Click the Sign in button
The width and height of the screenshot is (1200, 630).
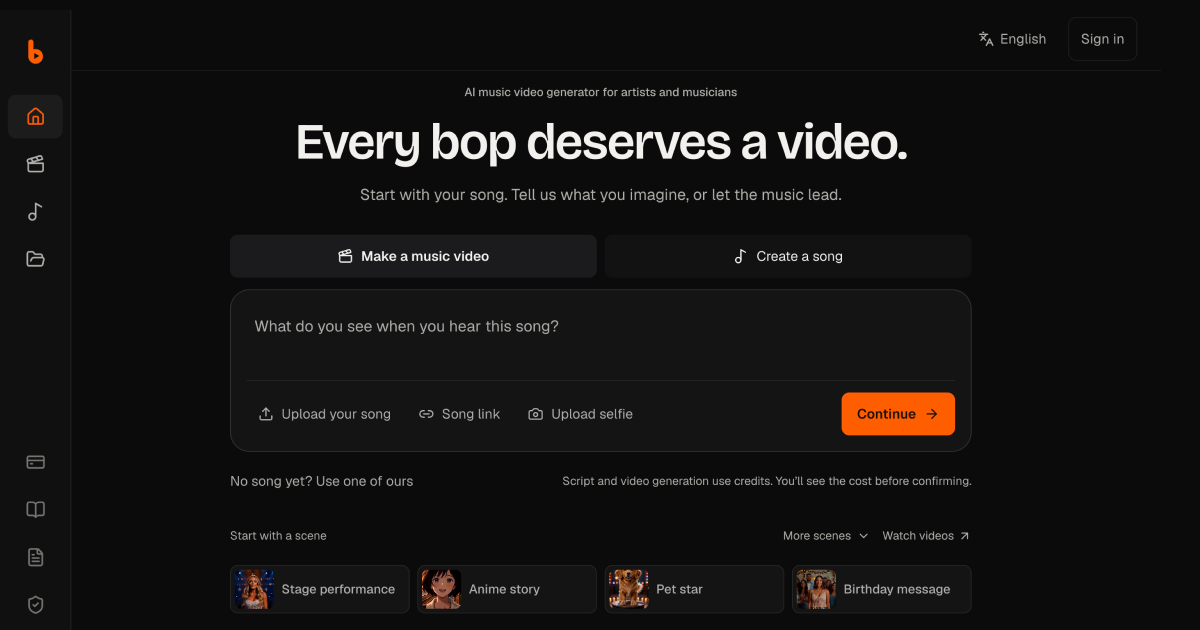click(1102, 39)
